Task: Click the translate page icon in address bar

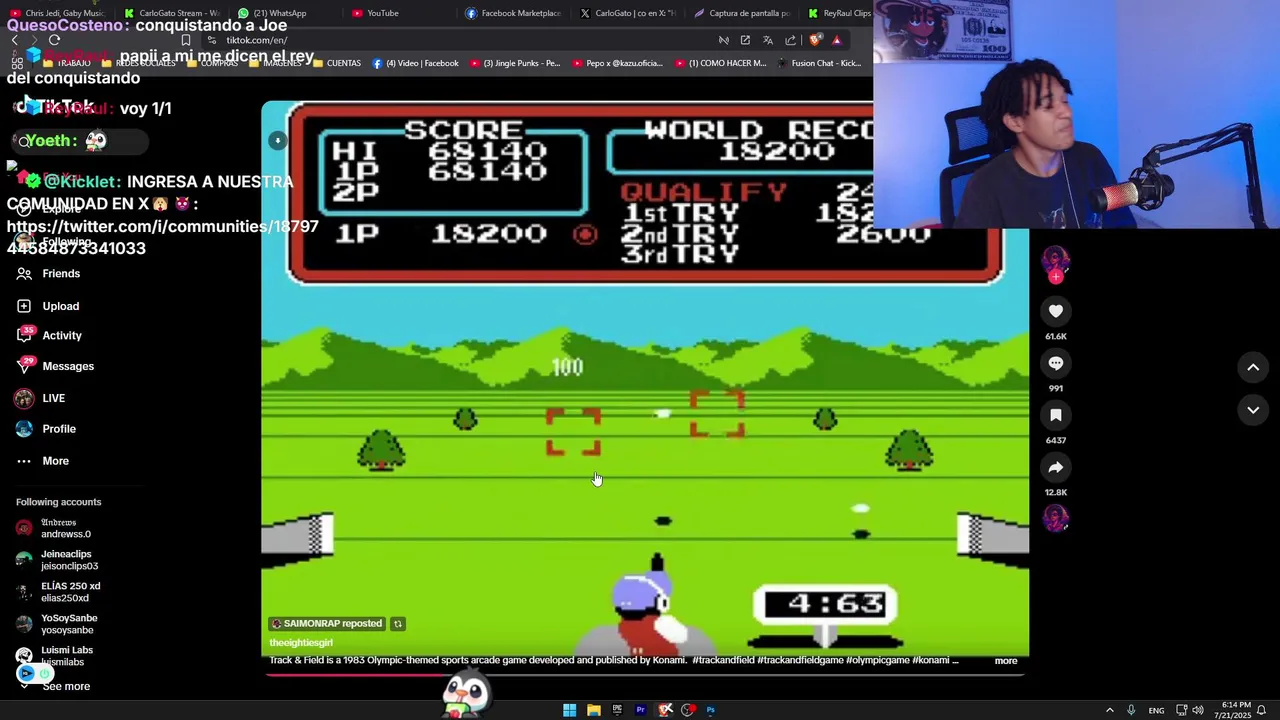Action: tap(767, 40)
